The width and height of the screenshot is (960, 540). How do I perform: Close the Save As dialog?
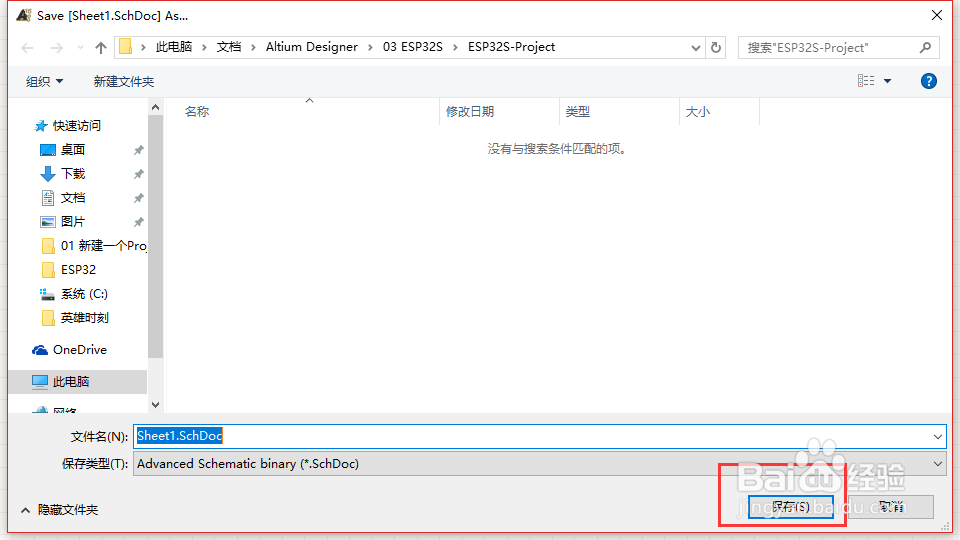937,15
